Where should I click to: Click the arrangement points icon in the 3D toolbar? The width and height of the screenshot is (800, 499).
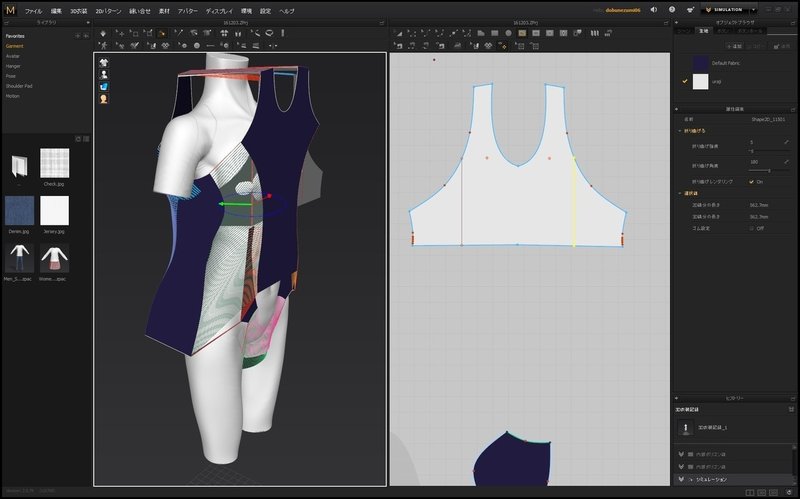224,33
